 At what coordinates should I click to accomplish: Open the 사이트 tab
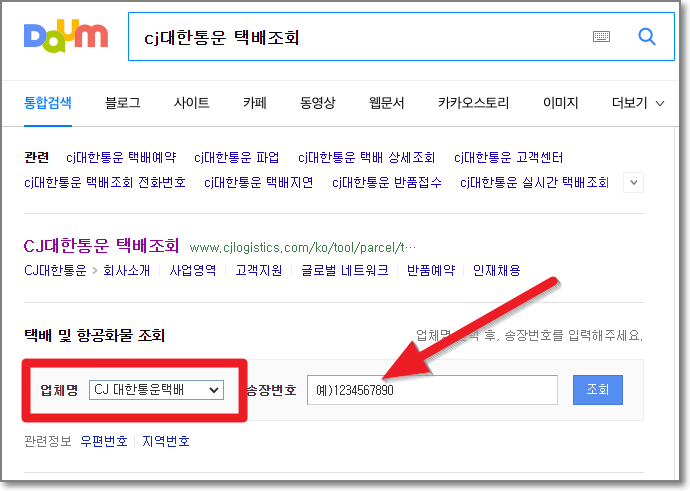191,103
